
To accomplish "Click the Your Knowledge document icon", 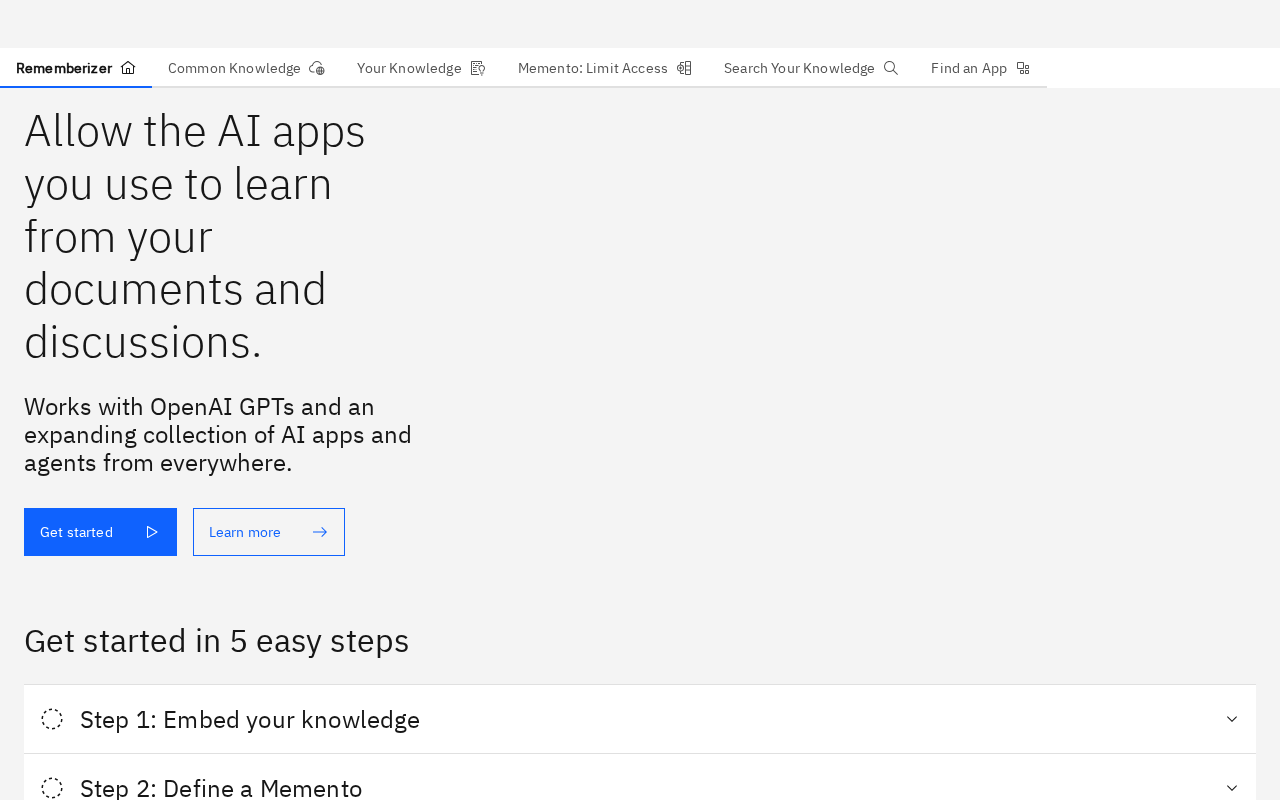I will [478, 68].
